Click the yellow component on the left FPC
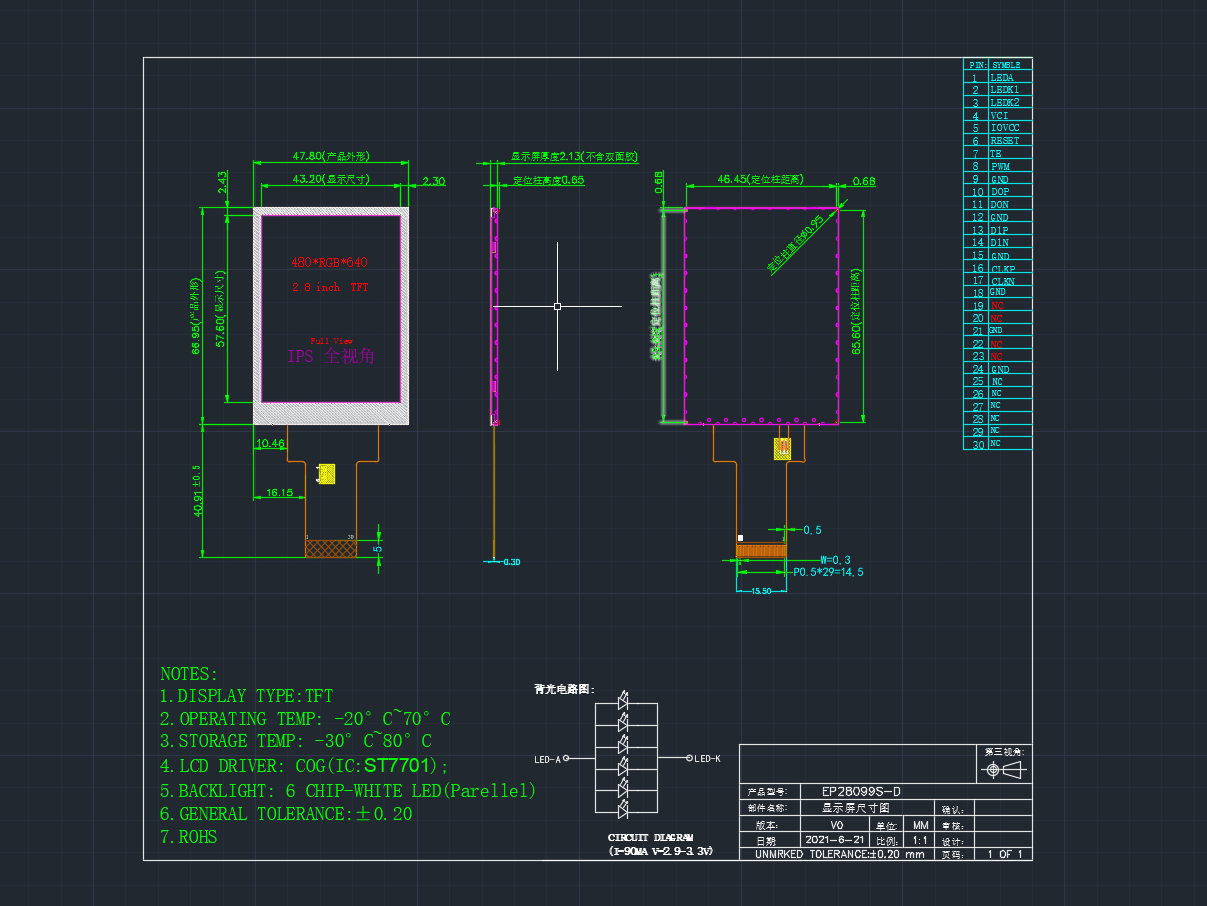 pyautogui.click(x=326, y=473)
